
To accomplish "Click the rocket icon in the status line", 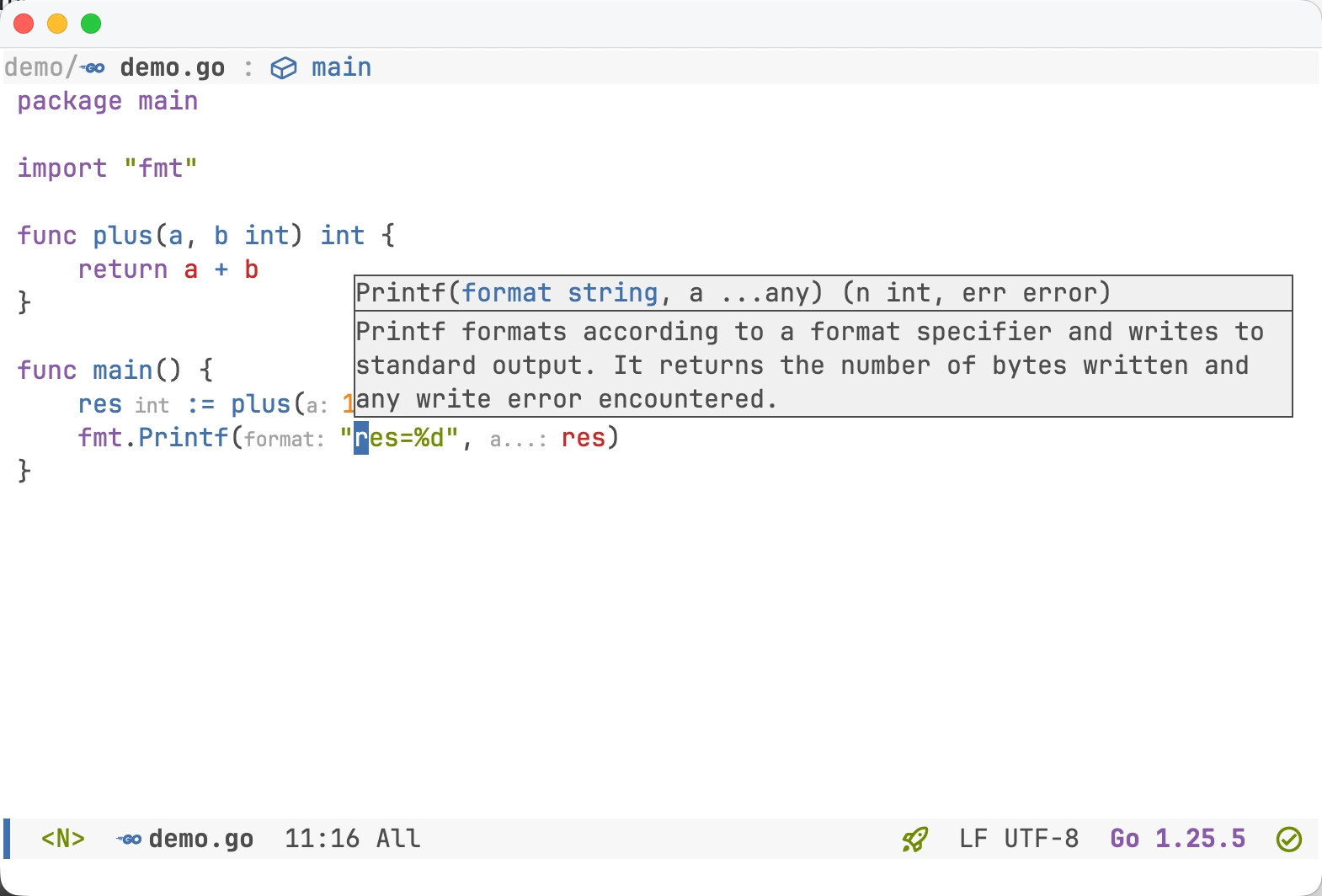I will pyautogui.click(x=915, y=839).
